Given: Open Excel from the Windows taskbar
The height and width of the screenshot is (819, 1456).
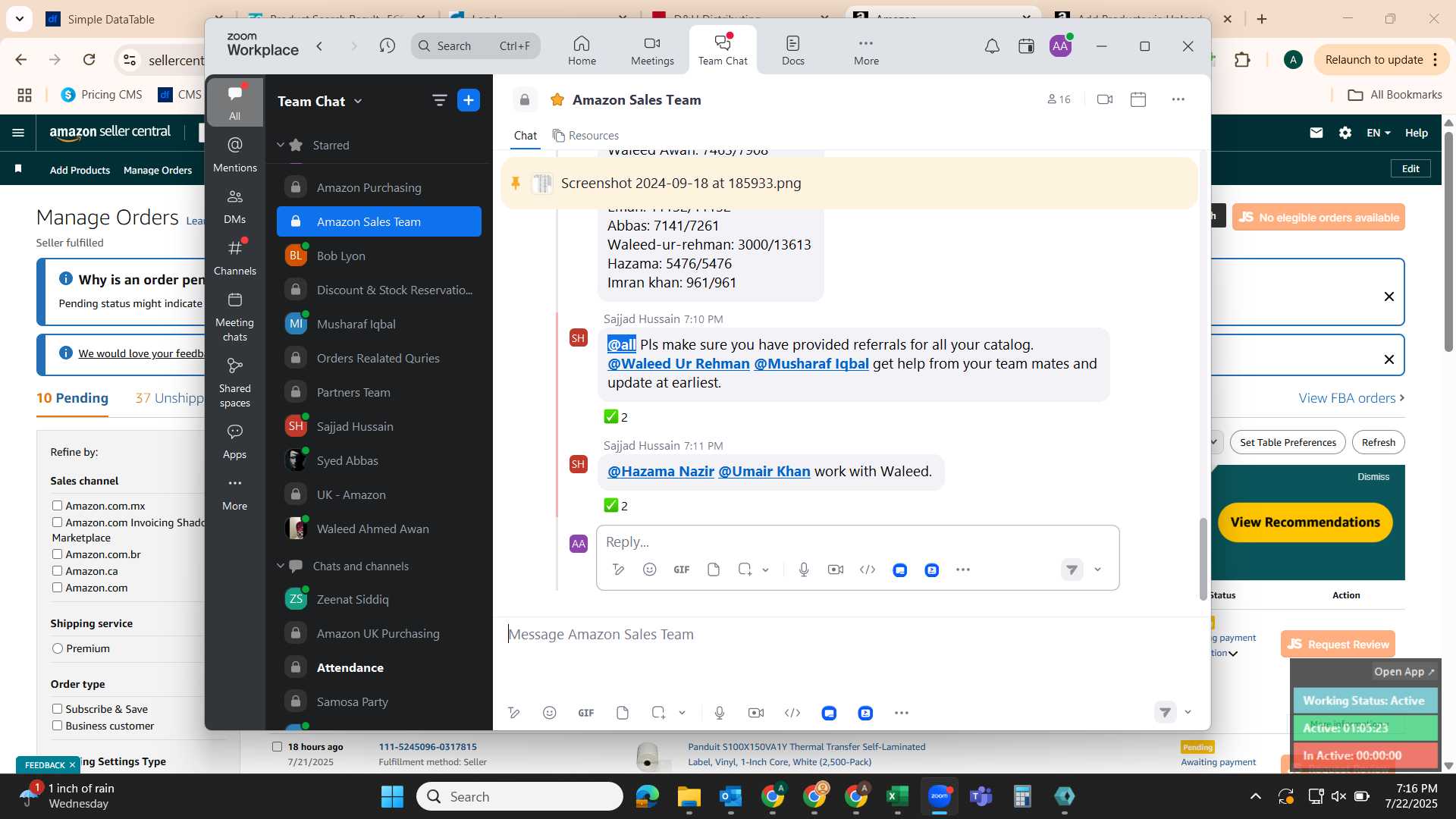Looking at the screenshot, I should (897, 796).
